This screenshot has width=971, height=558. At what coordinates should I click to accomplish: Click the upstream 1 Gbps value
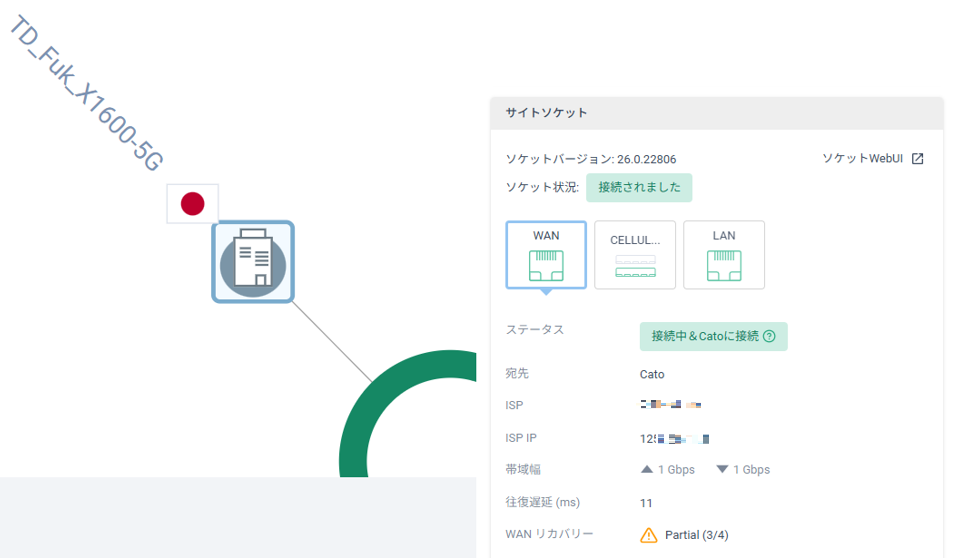click(x=676, y=469)
